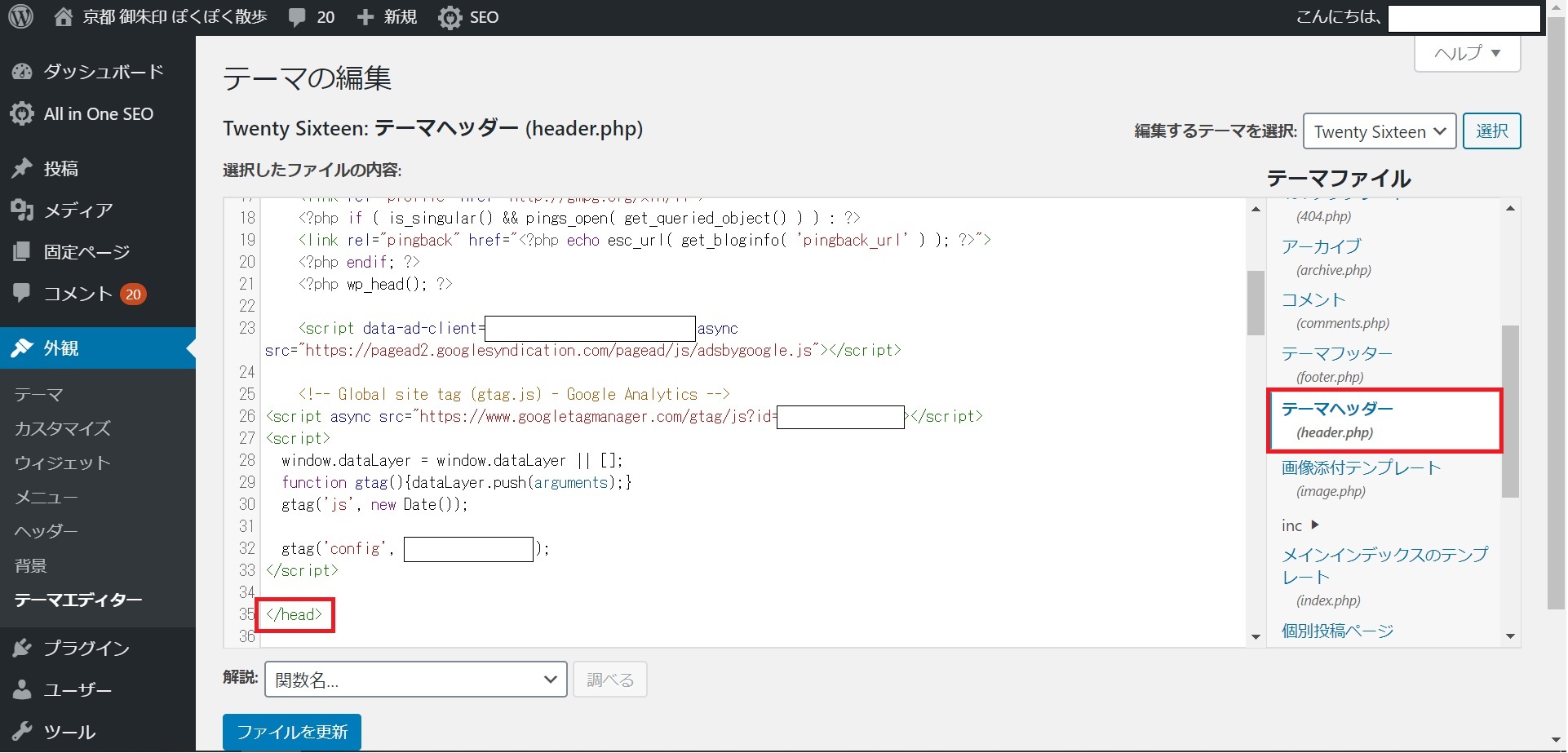This screenshot has width=1568, height=753.
Task: Open the 関数名 lookup dropdown
Action: coord(416,680)
